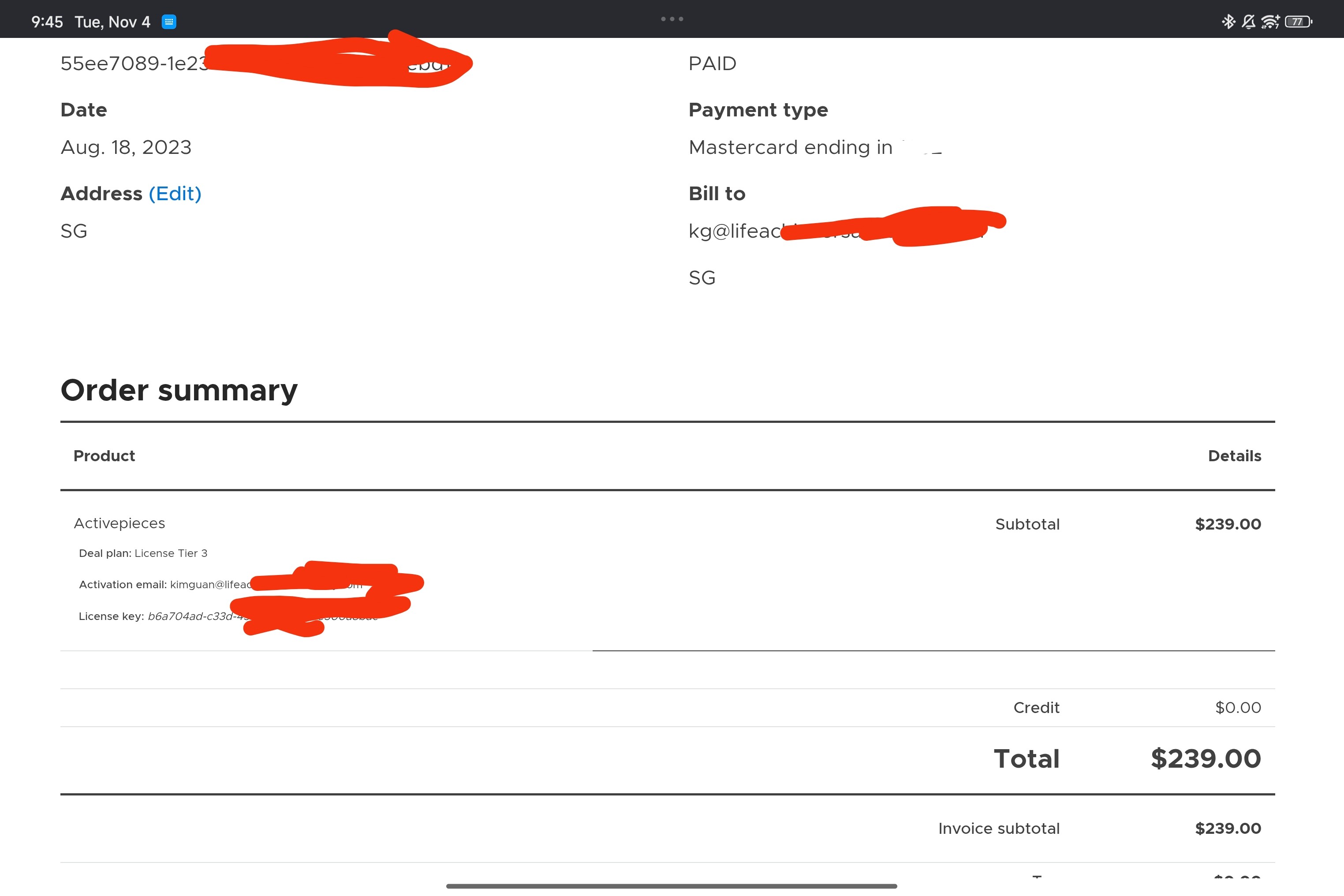
Task: Open the three-dot multitasking menu
Action: point(672,19)
